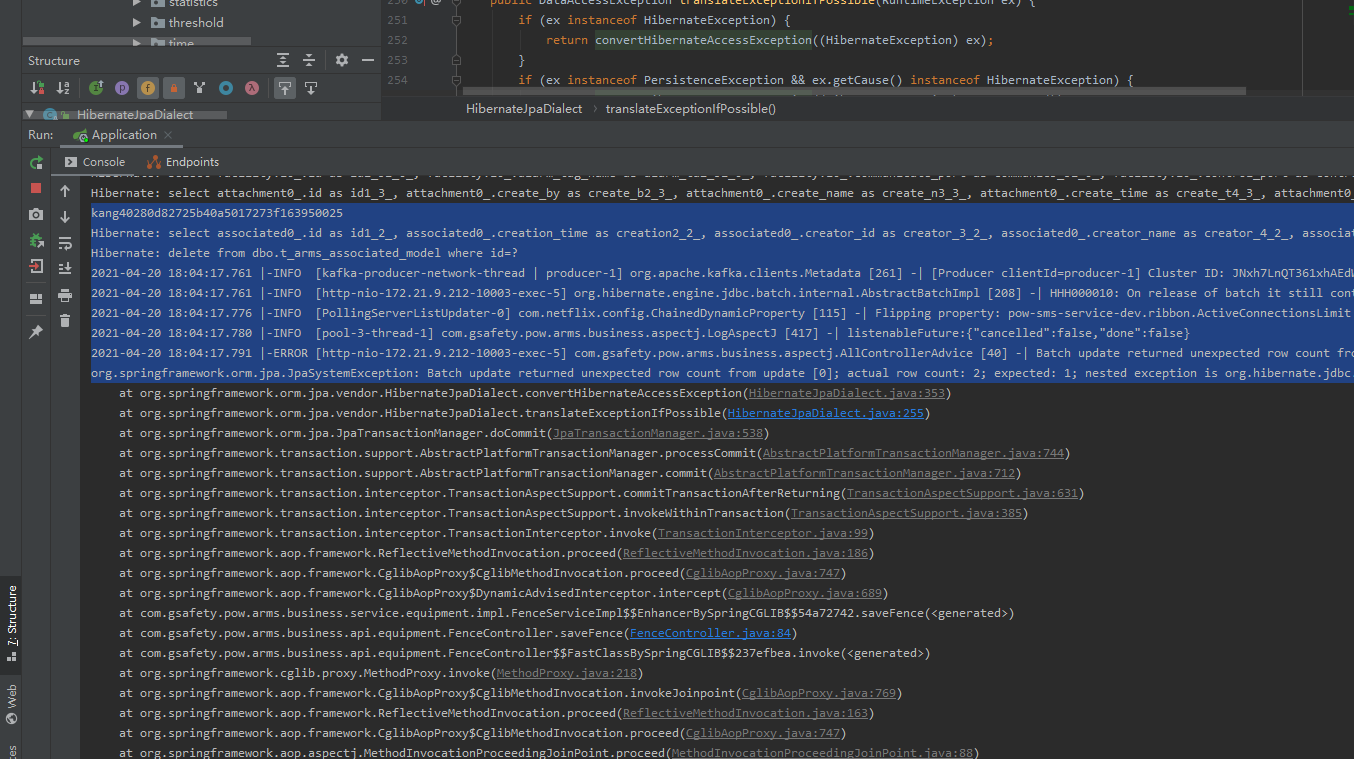Go down the stack trace with down arrow
The image size is (1354, 759).
pos(65,217)
